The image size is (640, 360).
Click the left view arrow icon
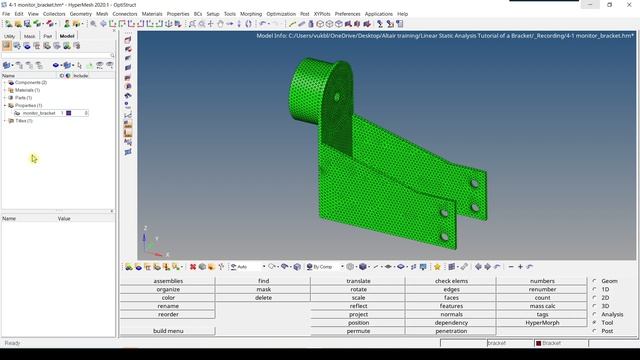[x=478, y=267]
